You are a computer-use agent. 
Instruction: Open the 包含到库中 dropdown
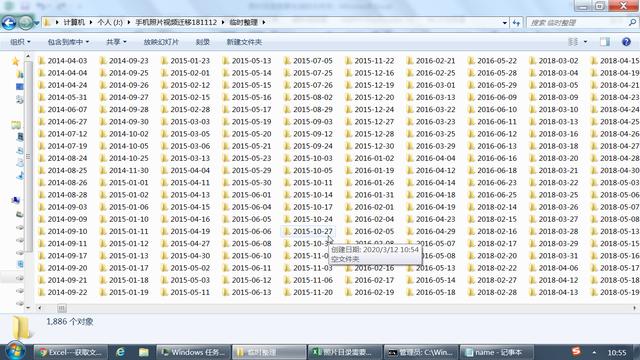point(68,42)
